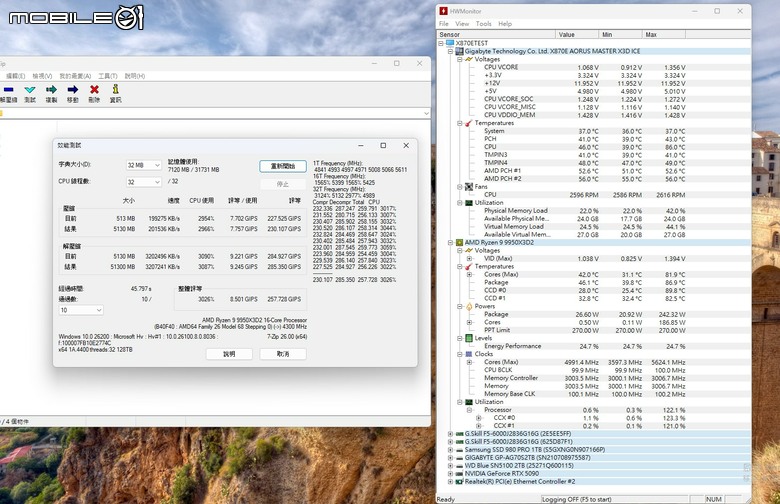The width and height of the screenshot is (780, 504).
Task: Click the X870ETEST computer icon
Action: tap(450, 43)
